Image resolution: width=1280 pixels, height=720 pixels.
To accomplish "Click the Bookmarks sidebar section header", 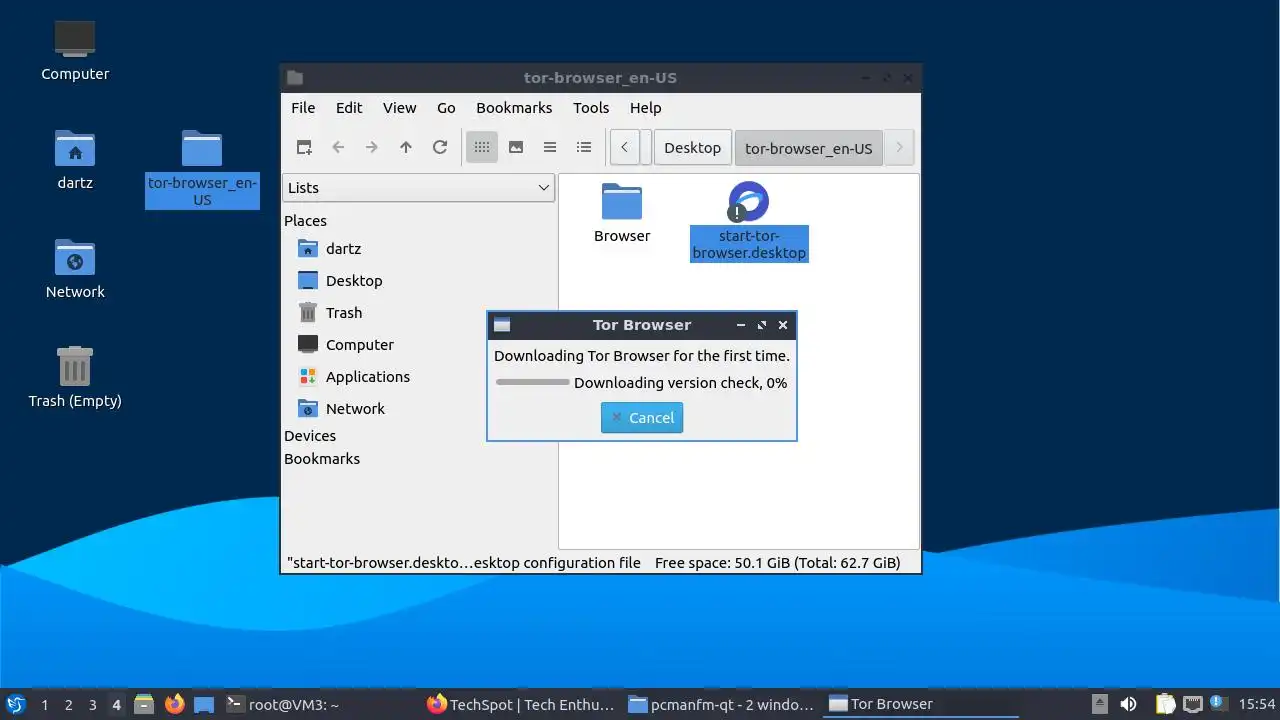I will (322, 459).
